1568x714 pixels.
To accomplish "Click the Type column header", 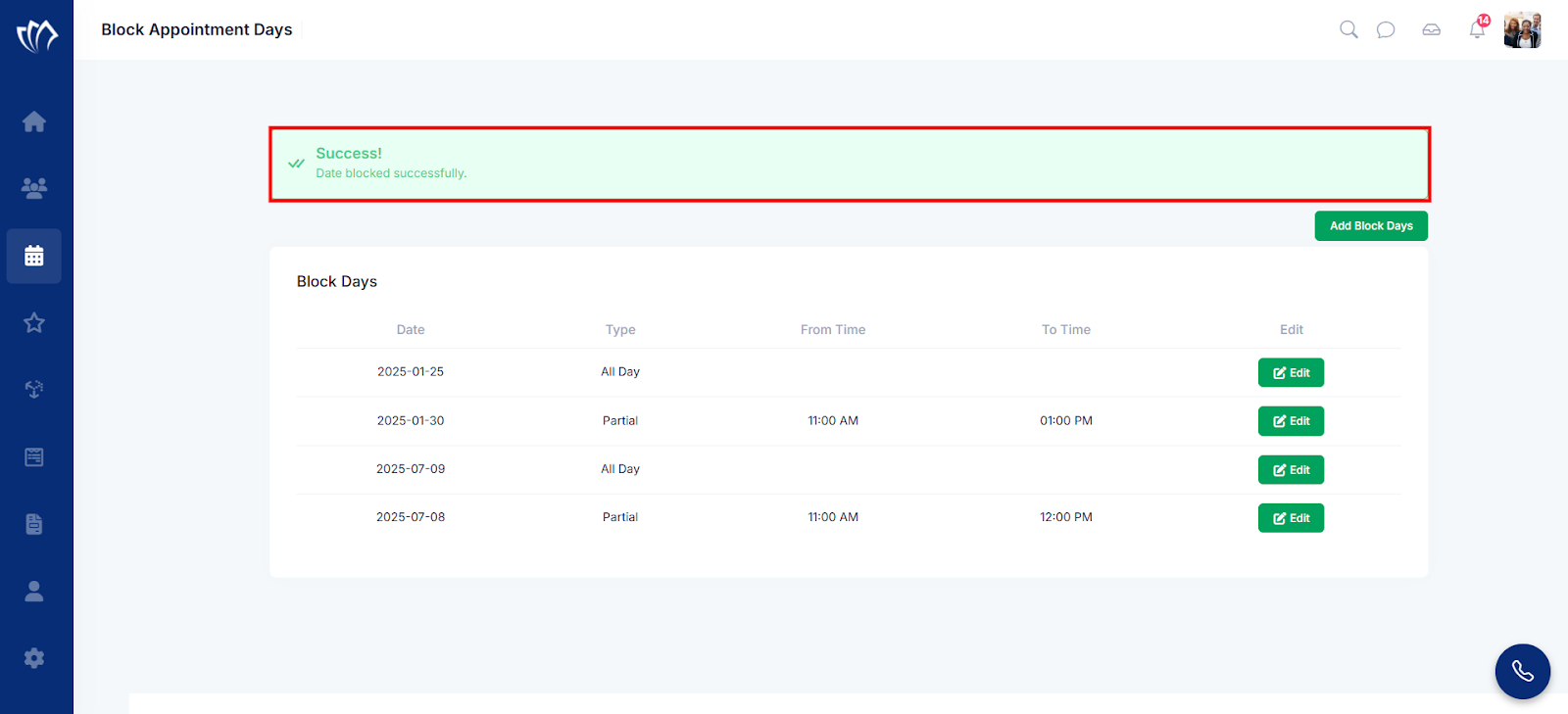I will (620, 330).
